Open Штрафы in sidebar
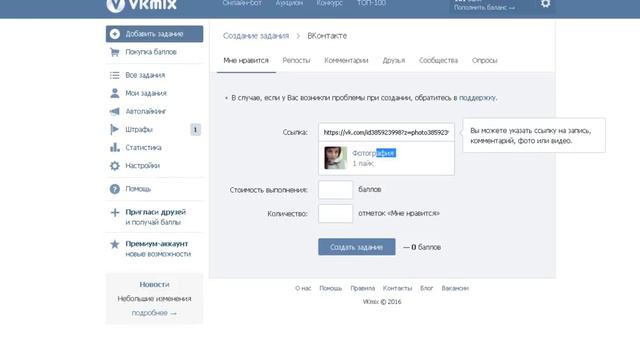Image resolution: width=640 pixels, height=360 pixels. (139, 129)
